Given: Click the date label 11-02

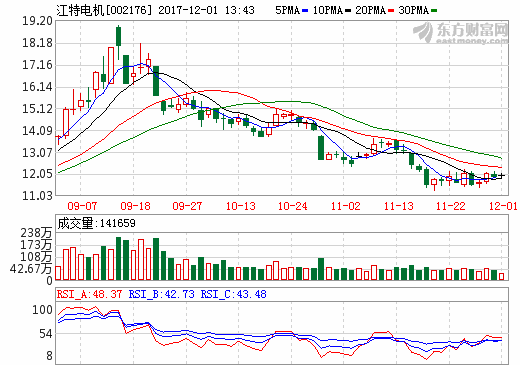Looking at the screenshot, I should [x=346, y=206].
